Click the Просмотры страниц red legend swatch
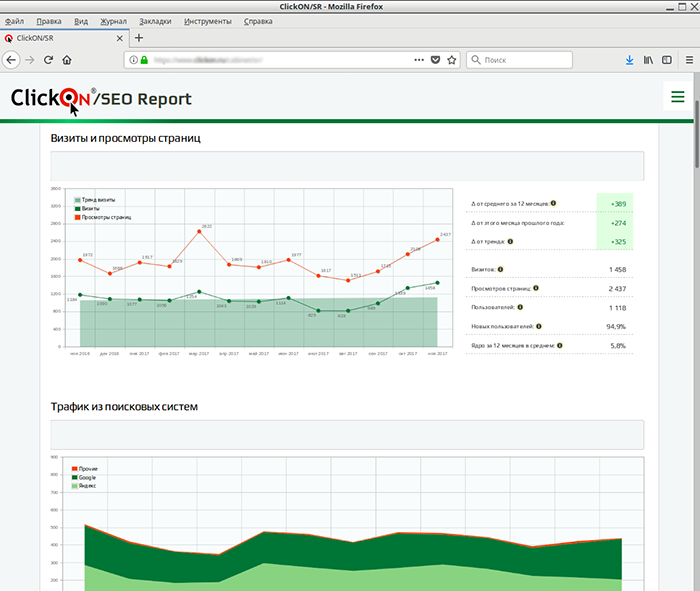This screenshot has width=700, height=591. click(x=77, y=217)
